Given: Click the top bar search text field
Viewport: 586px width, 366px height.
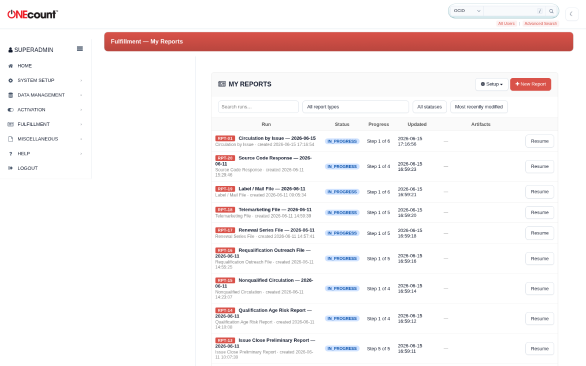Looking at the screenshot, I should click(514, 11).
